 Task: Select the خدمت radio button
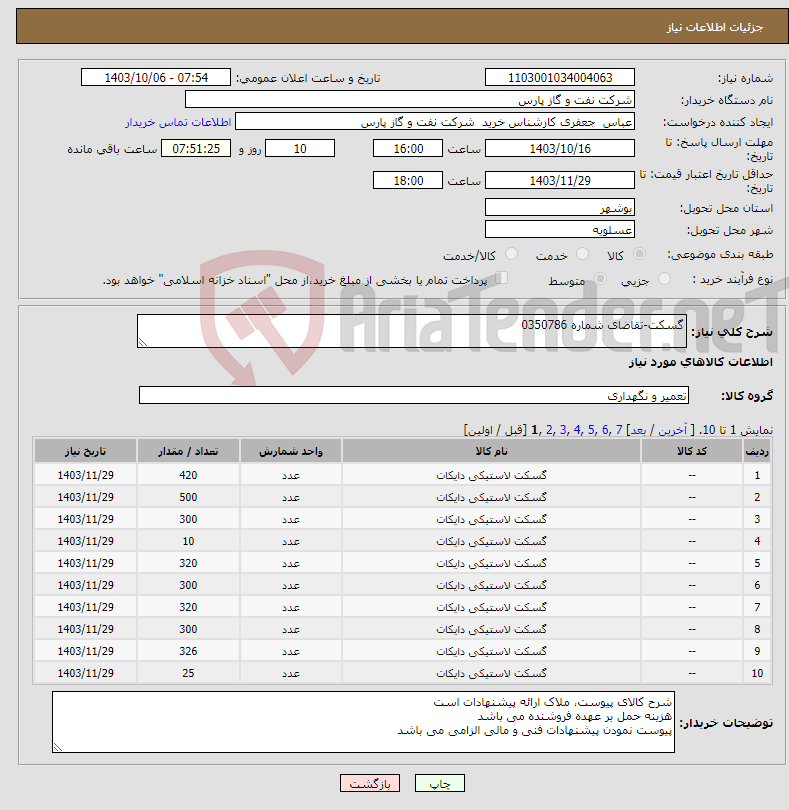582,254
